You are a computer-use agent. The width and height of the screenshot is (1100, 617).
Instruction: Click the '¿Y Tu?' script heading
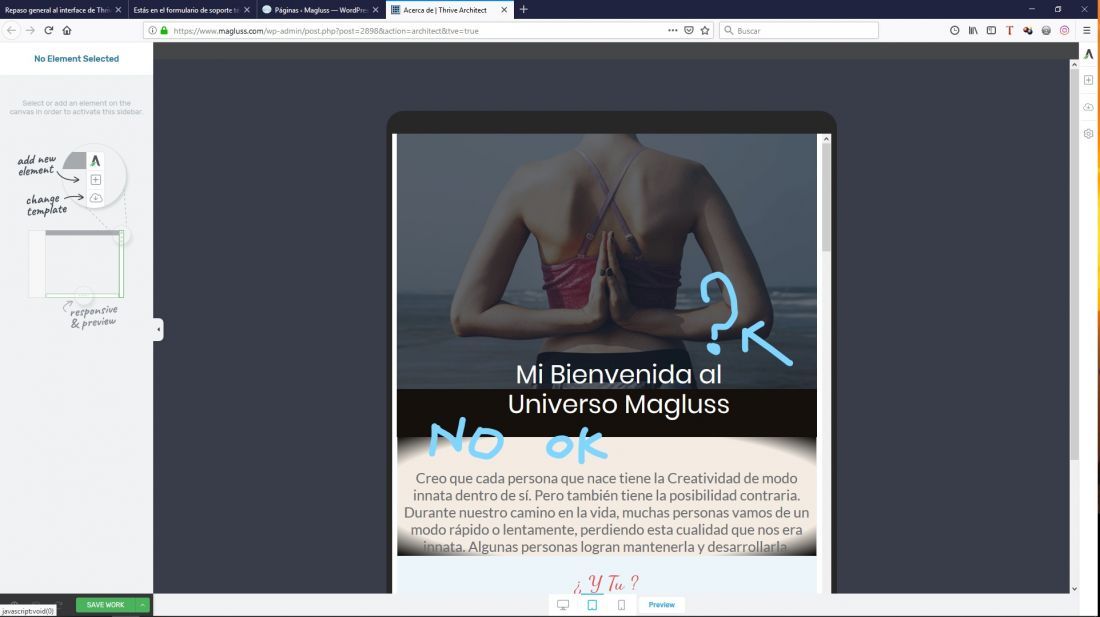click(x=606, y=583)
